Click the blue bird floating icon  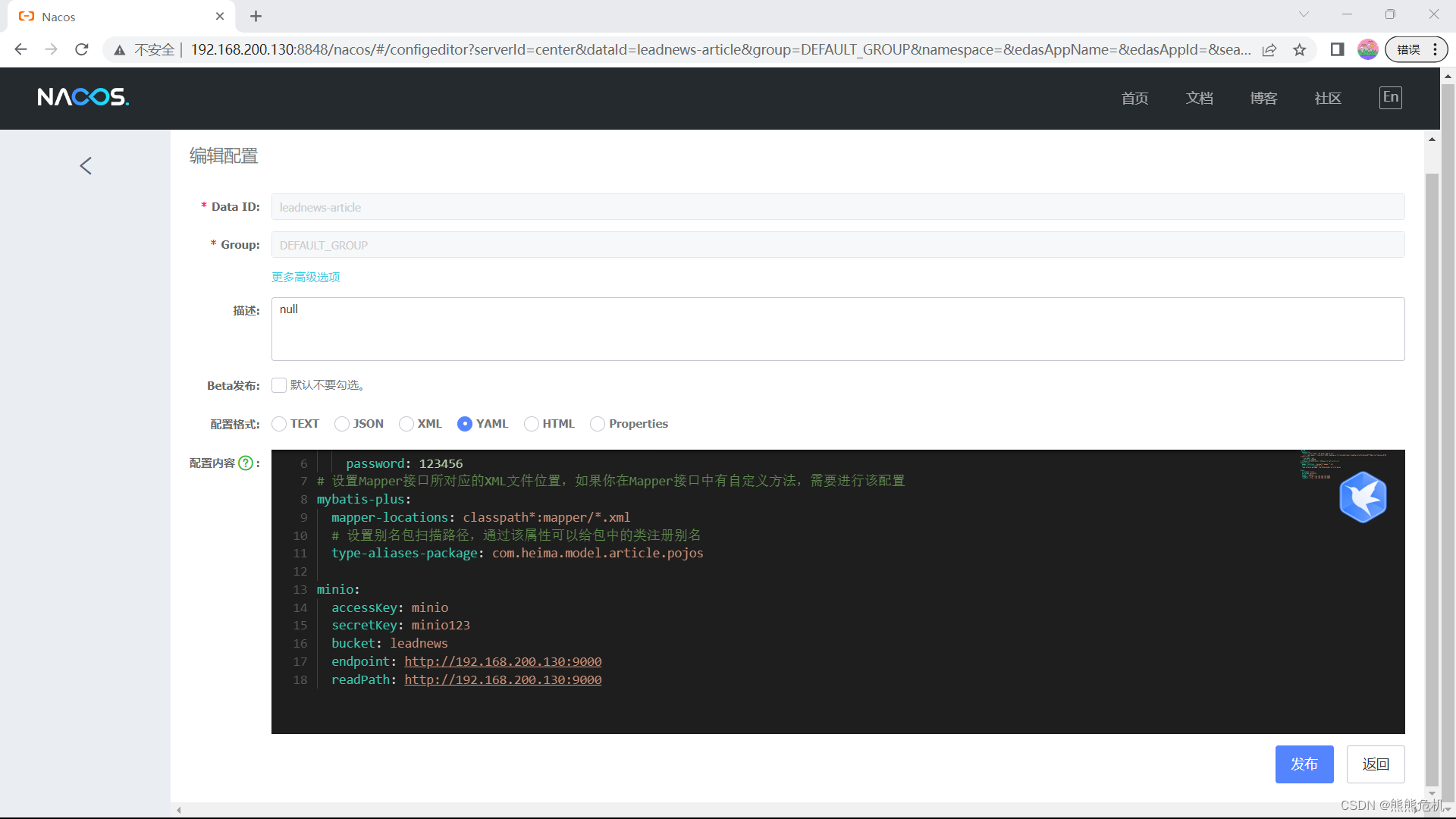(1363, 497)
